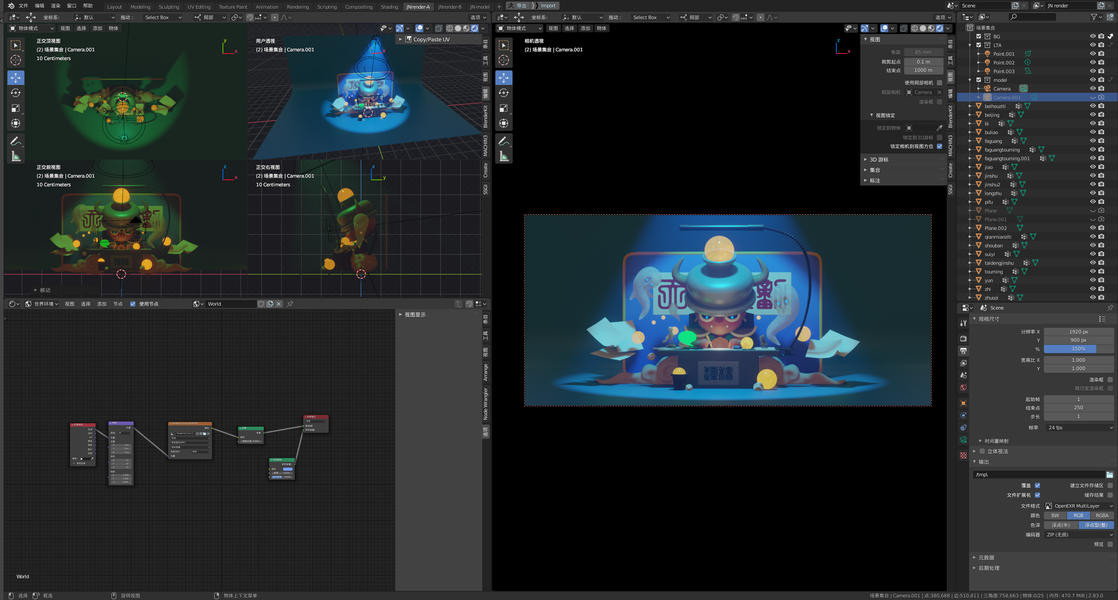The image size is (1118, 600).
Task: Open the Object Data properties tab icon
Action: tap(963, 440)
